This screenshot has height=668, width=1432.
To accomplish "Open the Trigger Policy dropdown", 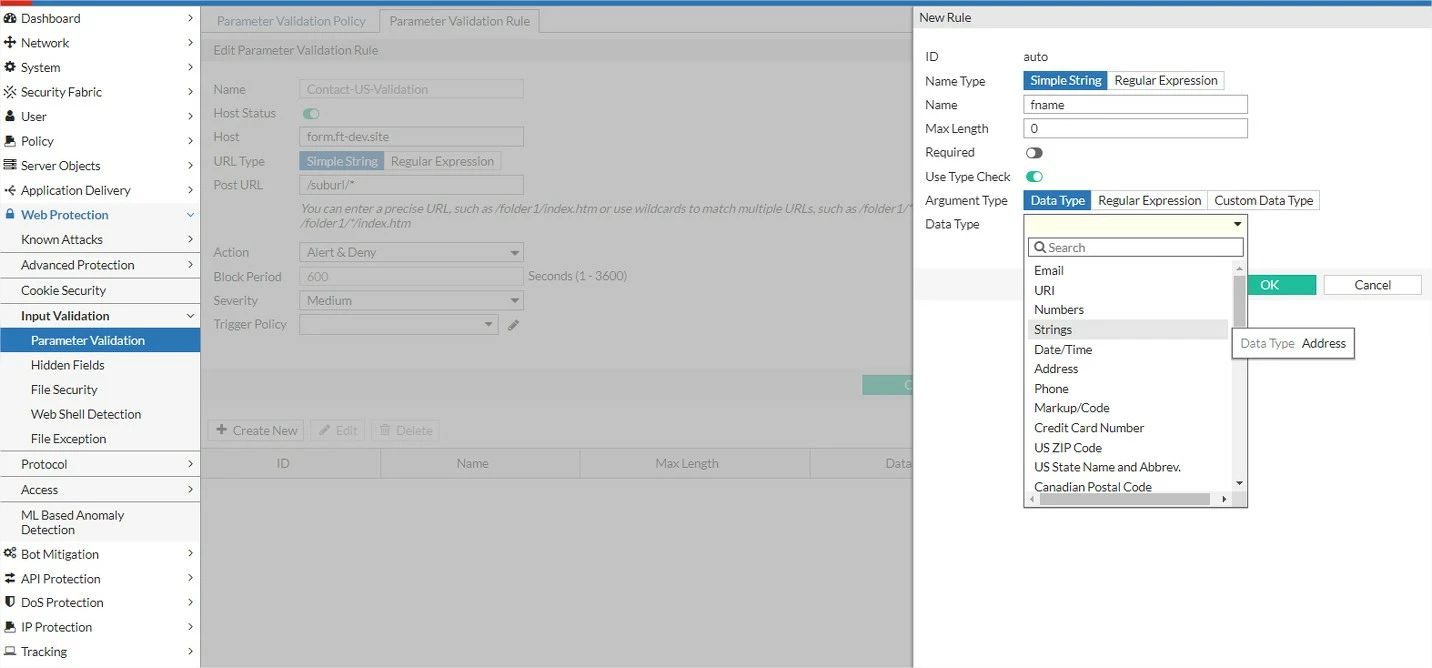I will [x=398, y=325].
